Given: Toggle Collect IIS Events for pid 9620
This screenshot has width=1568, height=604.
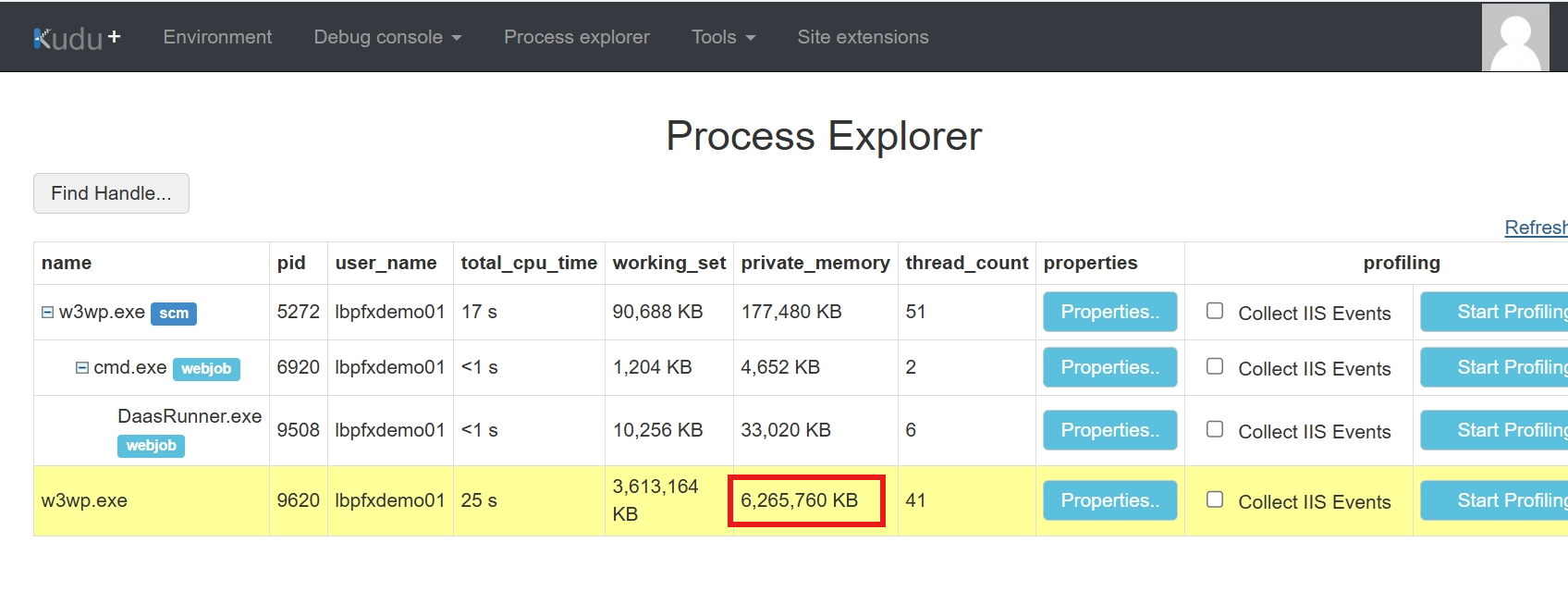Looking at the screenshot, I should coord(1215,499).
